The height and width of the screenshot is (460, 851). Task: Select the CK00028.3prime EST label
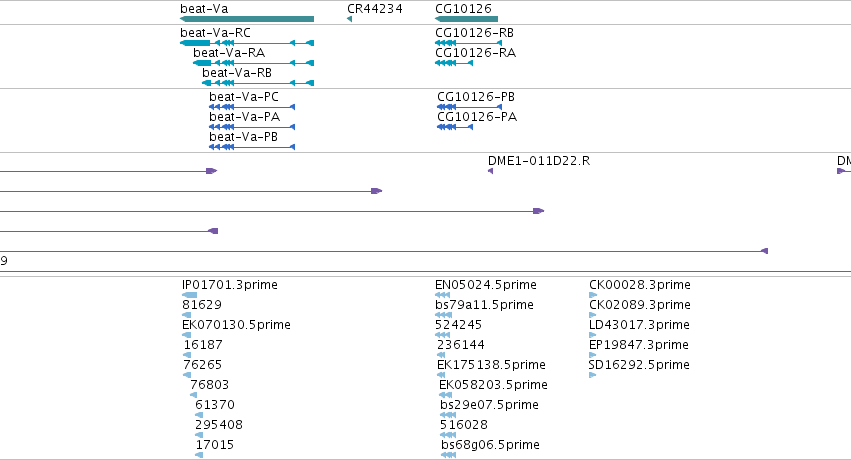coord(640,285)
